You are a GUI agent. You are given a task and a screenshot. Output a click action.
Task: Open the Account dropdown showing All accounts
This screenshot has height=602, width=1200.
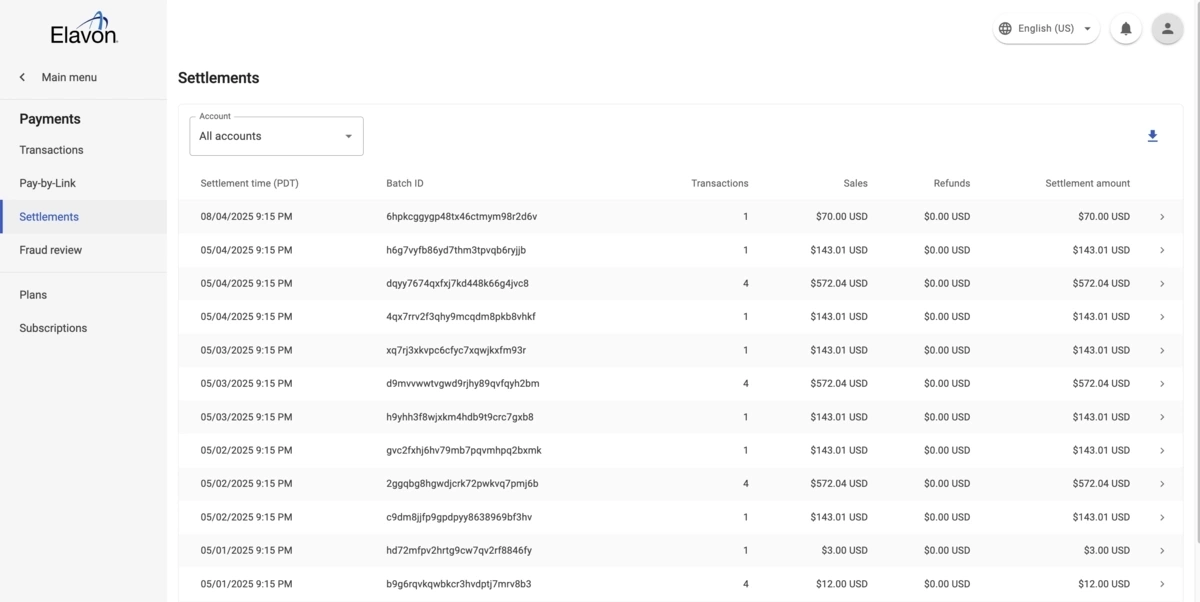click(x=276, y=135)
